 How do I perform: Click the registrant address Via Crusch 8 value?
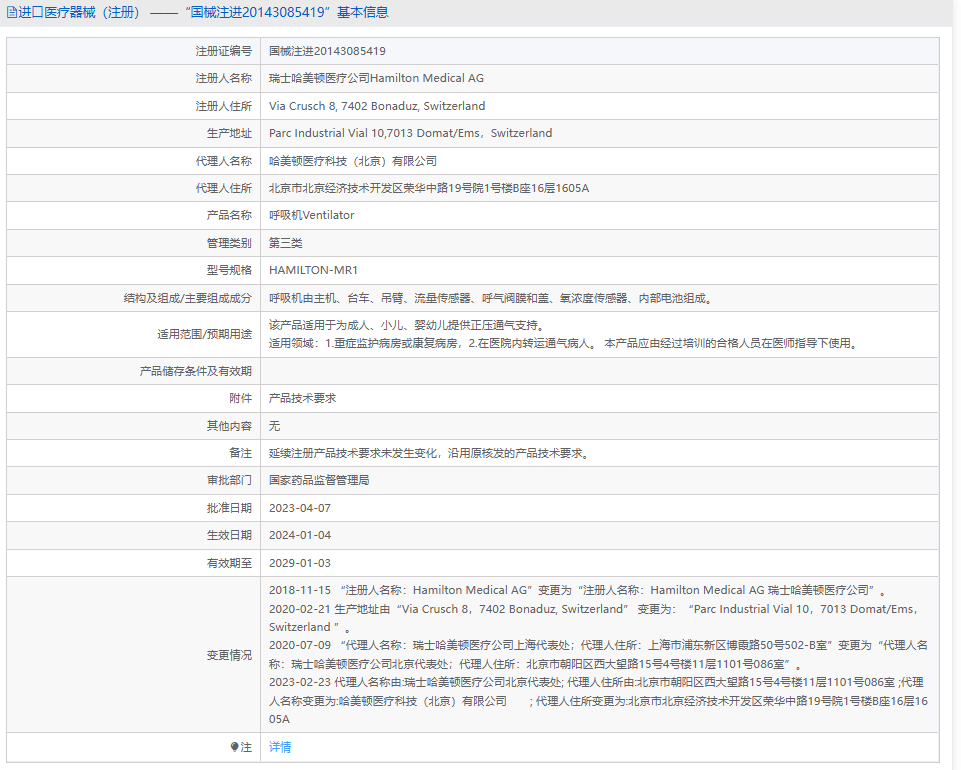click(377, 106)
